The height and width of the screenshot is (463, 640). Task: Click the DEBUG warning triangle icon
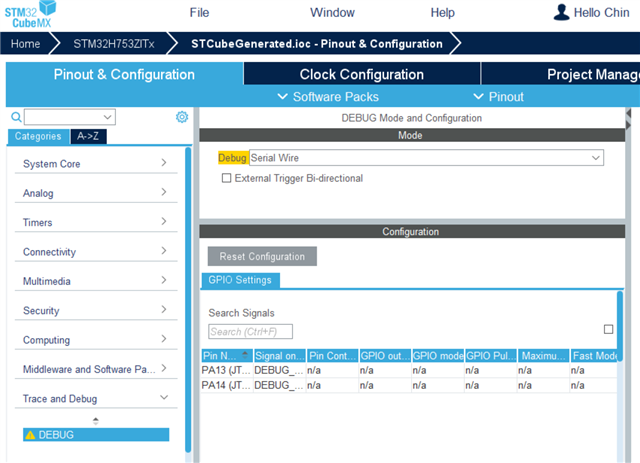coord(30,435)
